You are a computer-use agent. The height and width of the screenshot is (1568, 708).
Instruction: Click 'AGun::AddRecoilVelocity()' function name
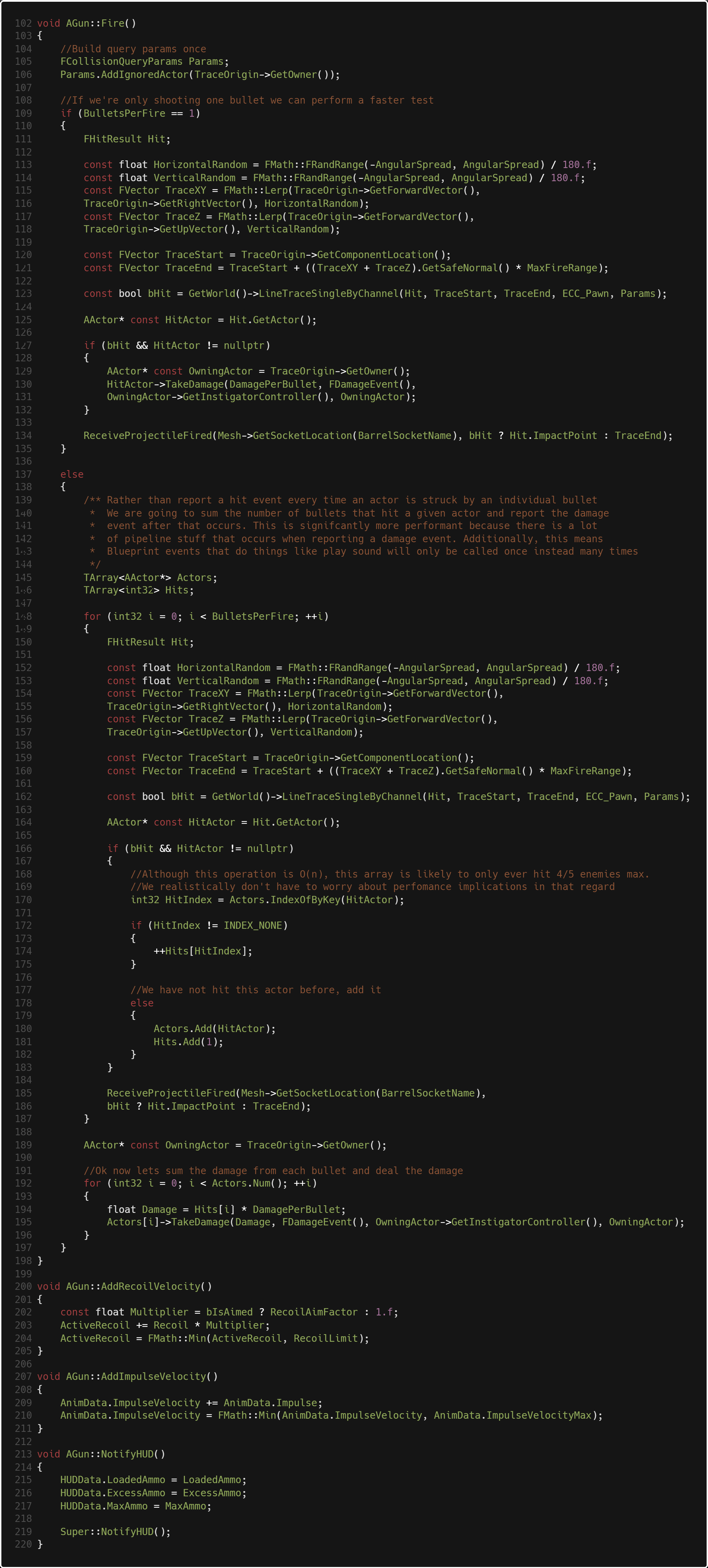[x=139, y=1286]
